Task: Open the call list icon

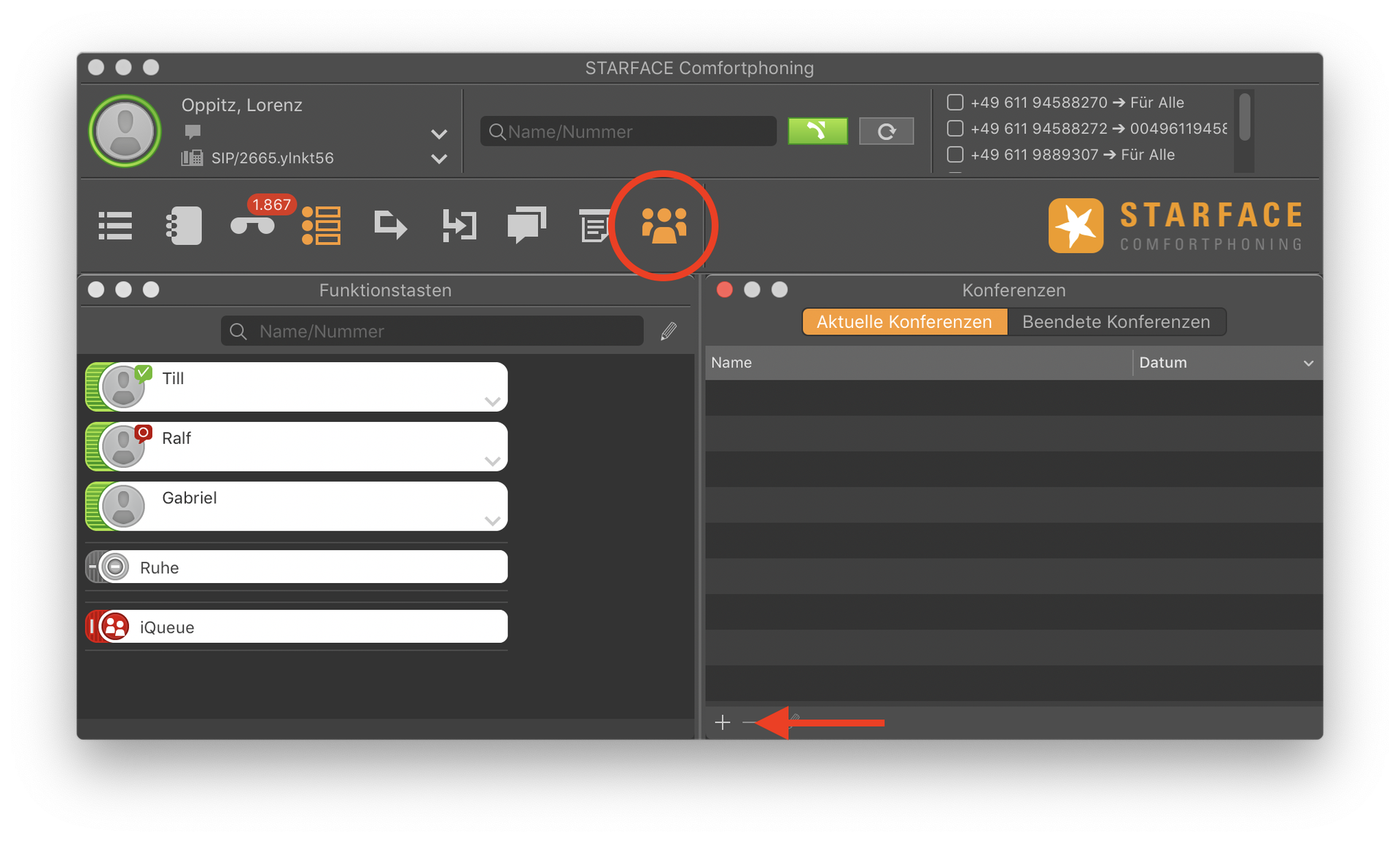Action: point(115,225)
